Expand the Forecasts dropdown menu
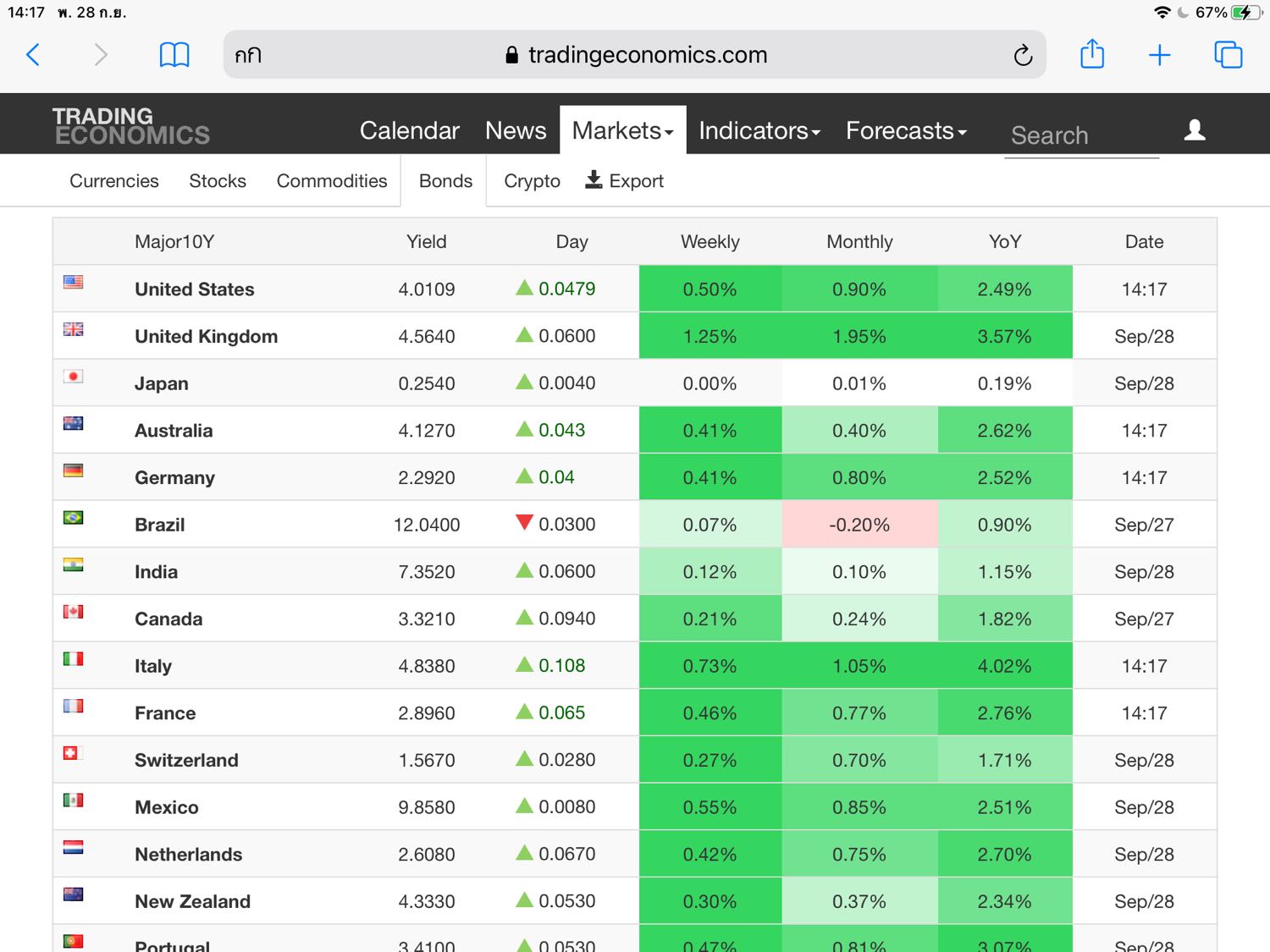1270x952 pixels. point(906,130)
